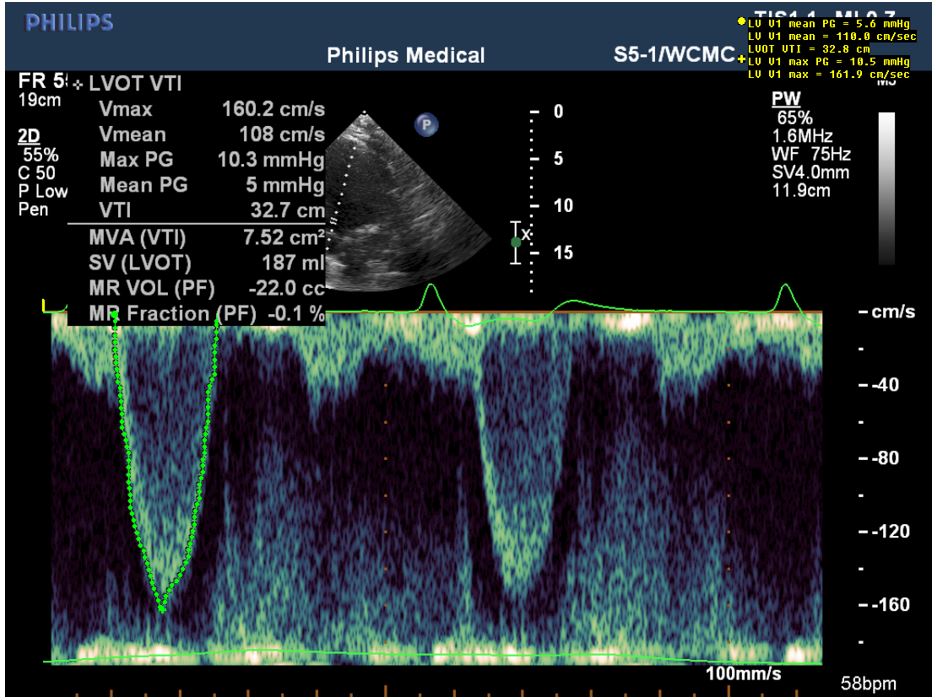Click the ECG R-wave spike above the spectrum
This screenshot has width=936, height=700.
(x=431, y=295)
